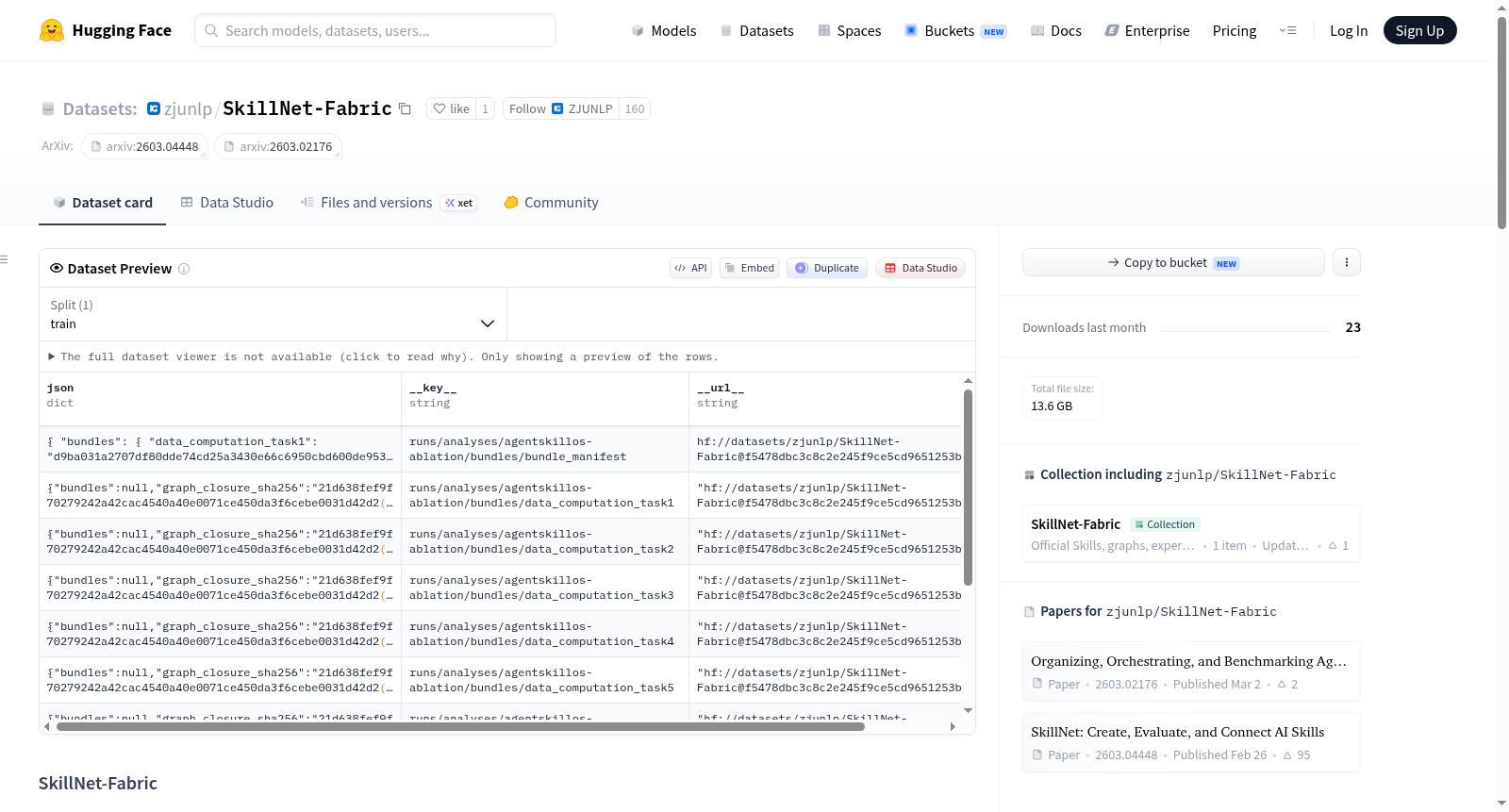Open Data Studio from the preview header
Viewport: 1509px width, 812px height.
[920, 268]
